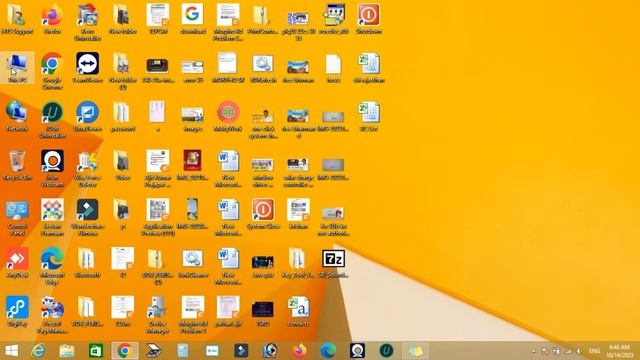Select the UltraViewer desktop shortcut
640x360 pixels.
point(87,116)
